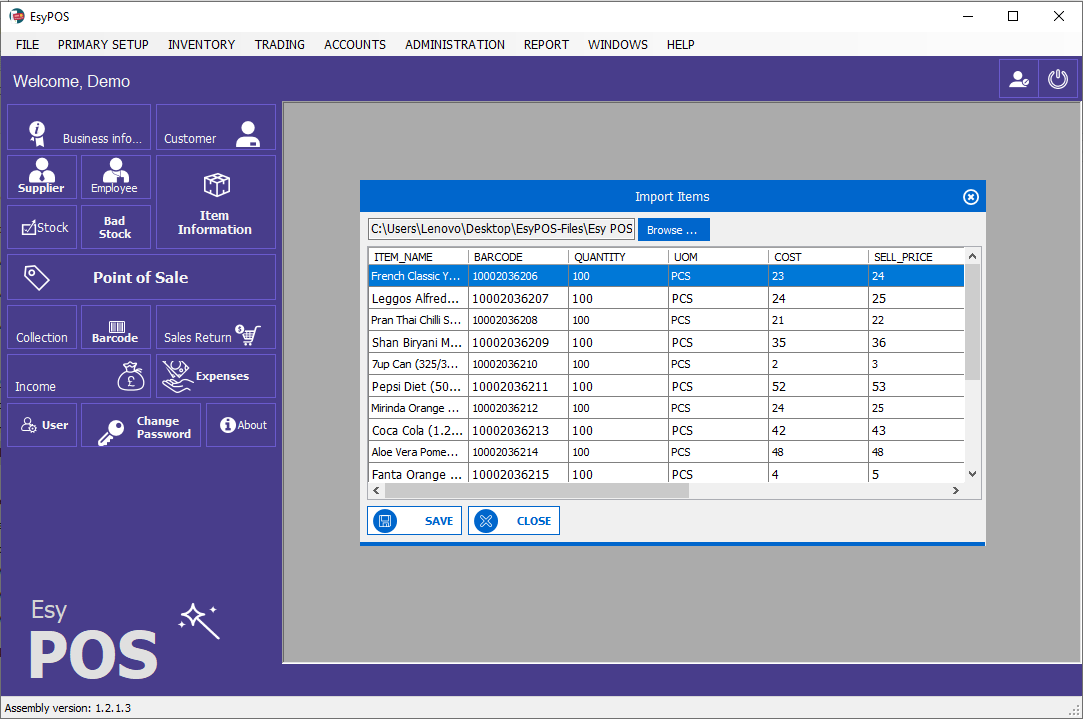Select the Shan Biryani M... row
The height and width of the screenshot is (719, 1083).
click(x=667, y=343)
